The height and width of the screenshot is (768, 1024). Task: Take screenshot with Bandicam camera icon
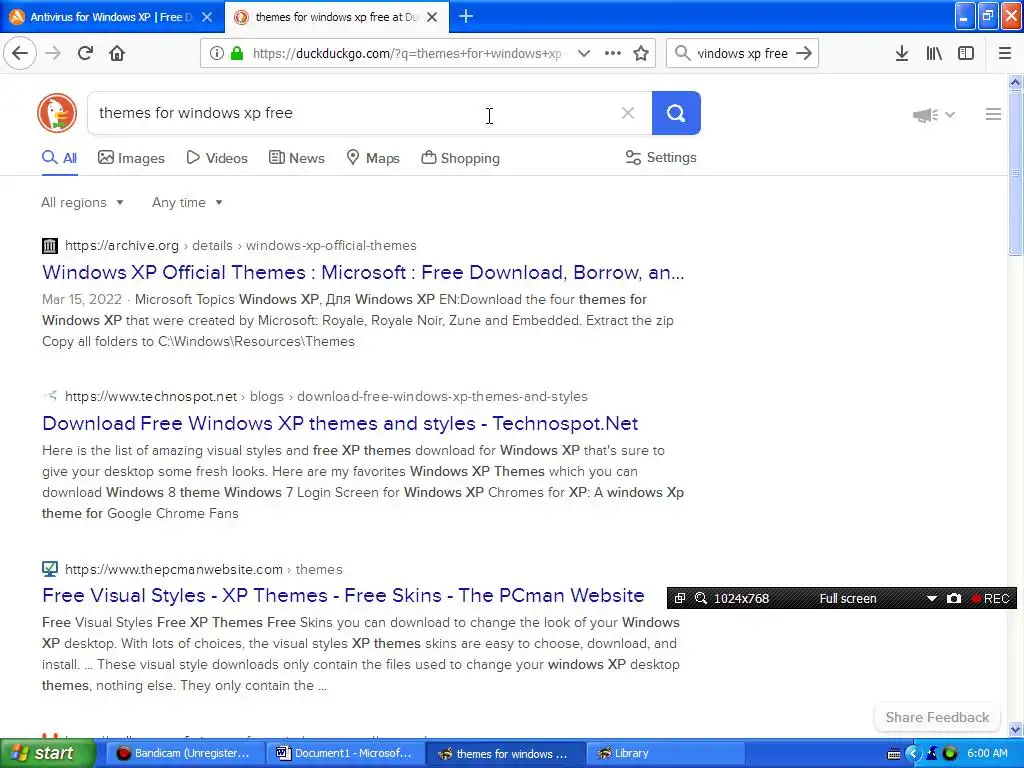[x=953, y=598]
